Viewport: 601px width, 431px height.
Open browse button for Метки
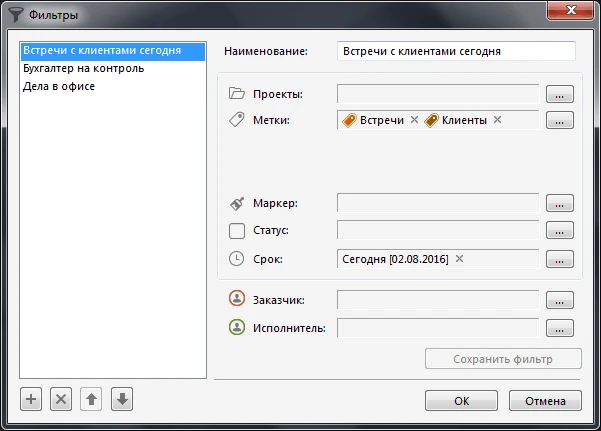[x=560, y=121]
